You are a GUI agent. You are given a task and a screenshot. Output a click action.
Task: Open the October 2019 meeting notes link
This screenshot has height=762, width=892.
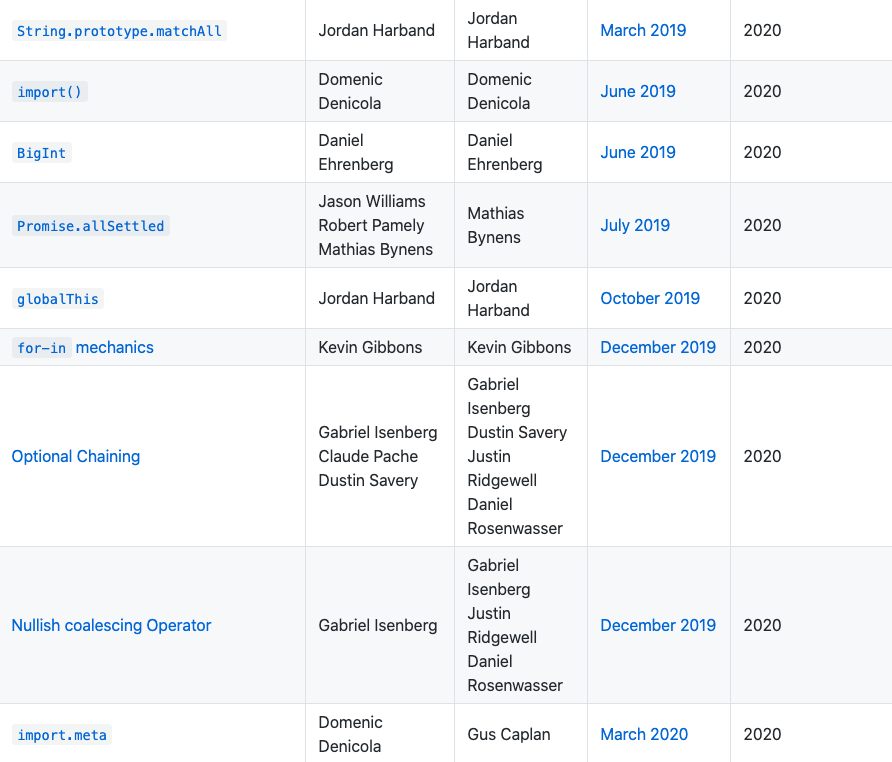tap(650, 298)
